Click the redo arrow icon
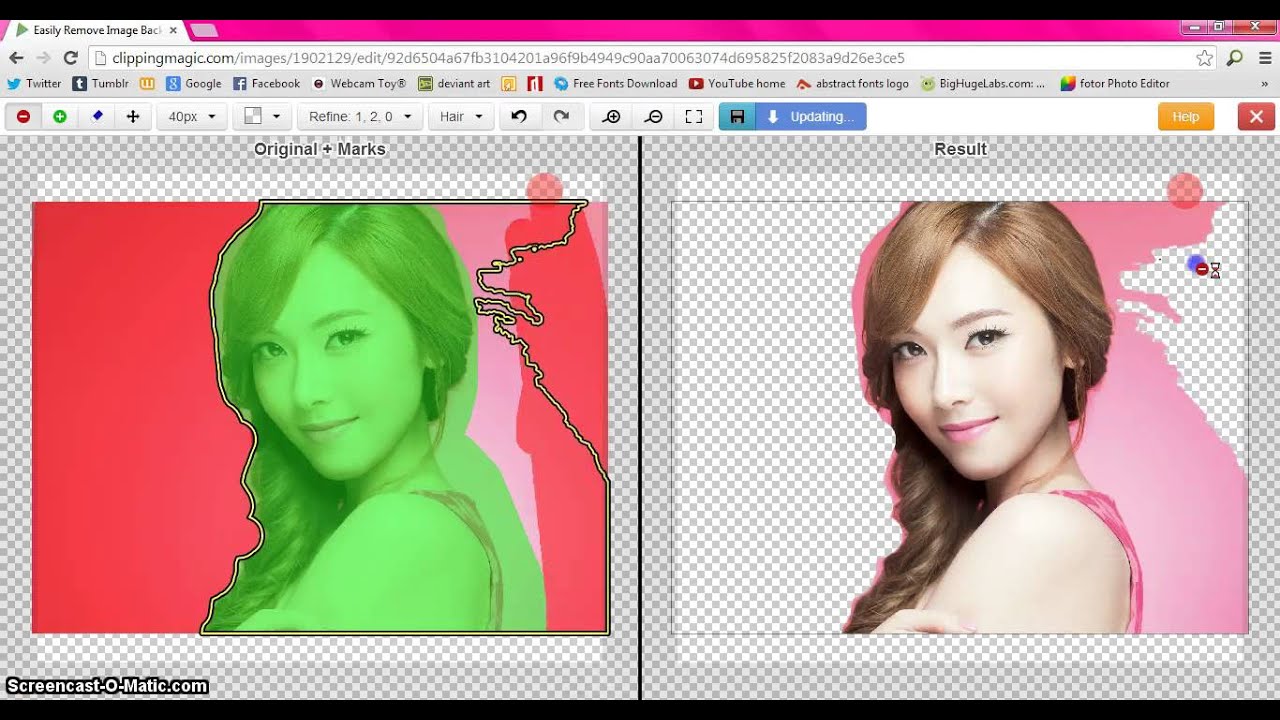 [x=561, y=117]
